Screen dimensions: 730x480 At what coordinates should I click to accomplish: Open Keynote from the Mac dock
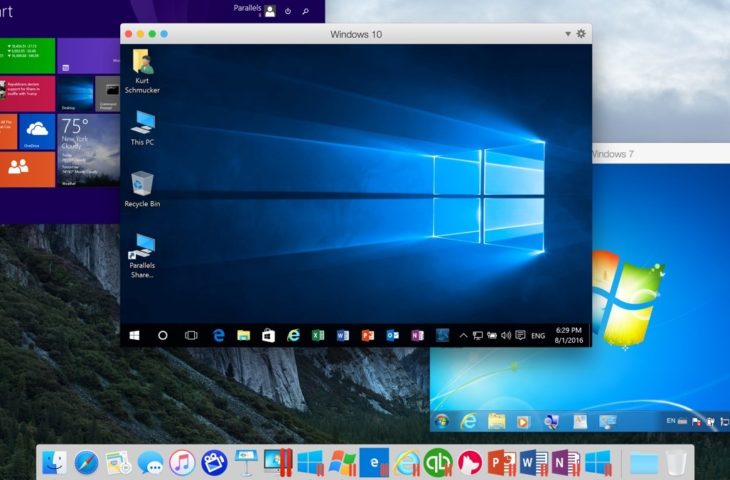(x=246, y=463)
